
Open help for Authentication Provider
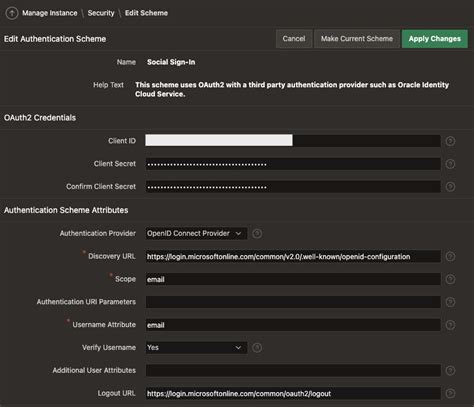click(257, 233)
